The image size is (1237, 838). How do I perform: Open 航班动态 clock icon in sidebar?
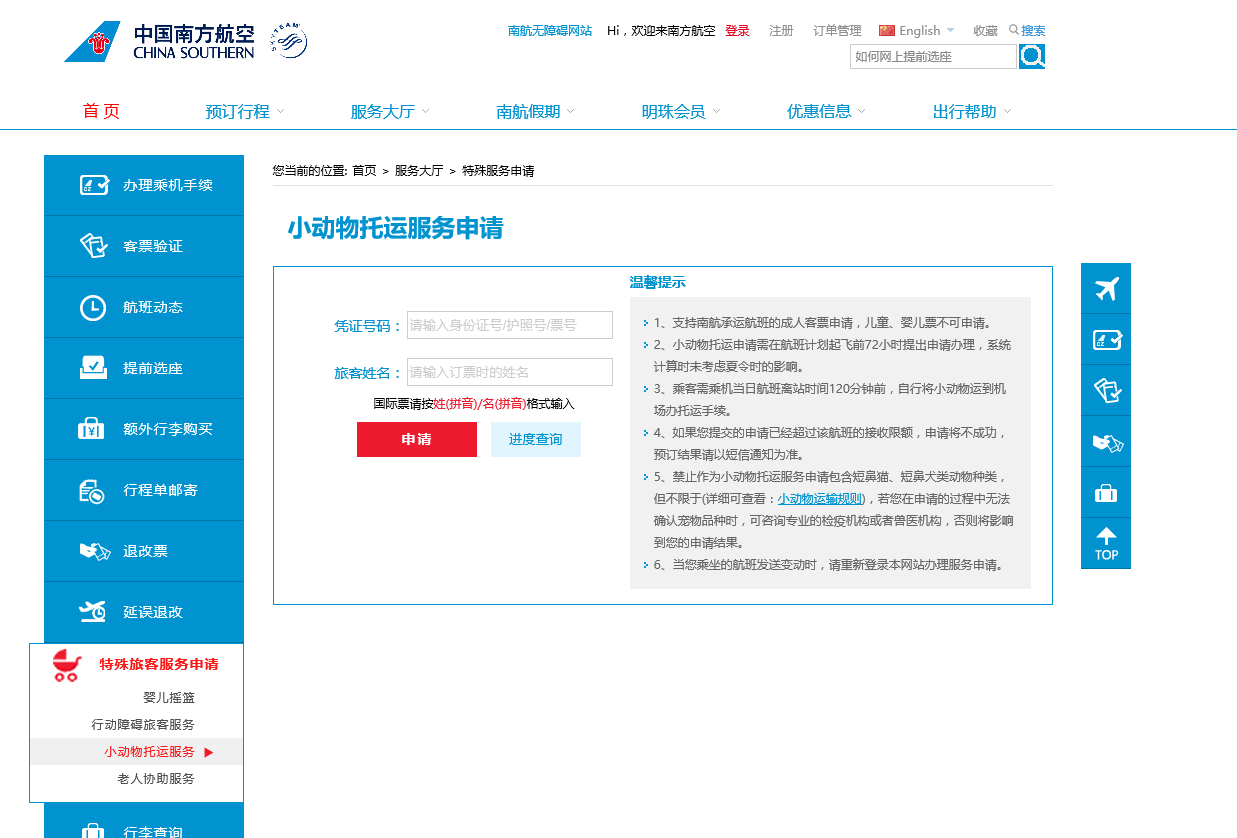pyautogui.click(x=93, y=308)
